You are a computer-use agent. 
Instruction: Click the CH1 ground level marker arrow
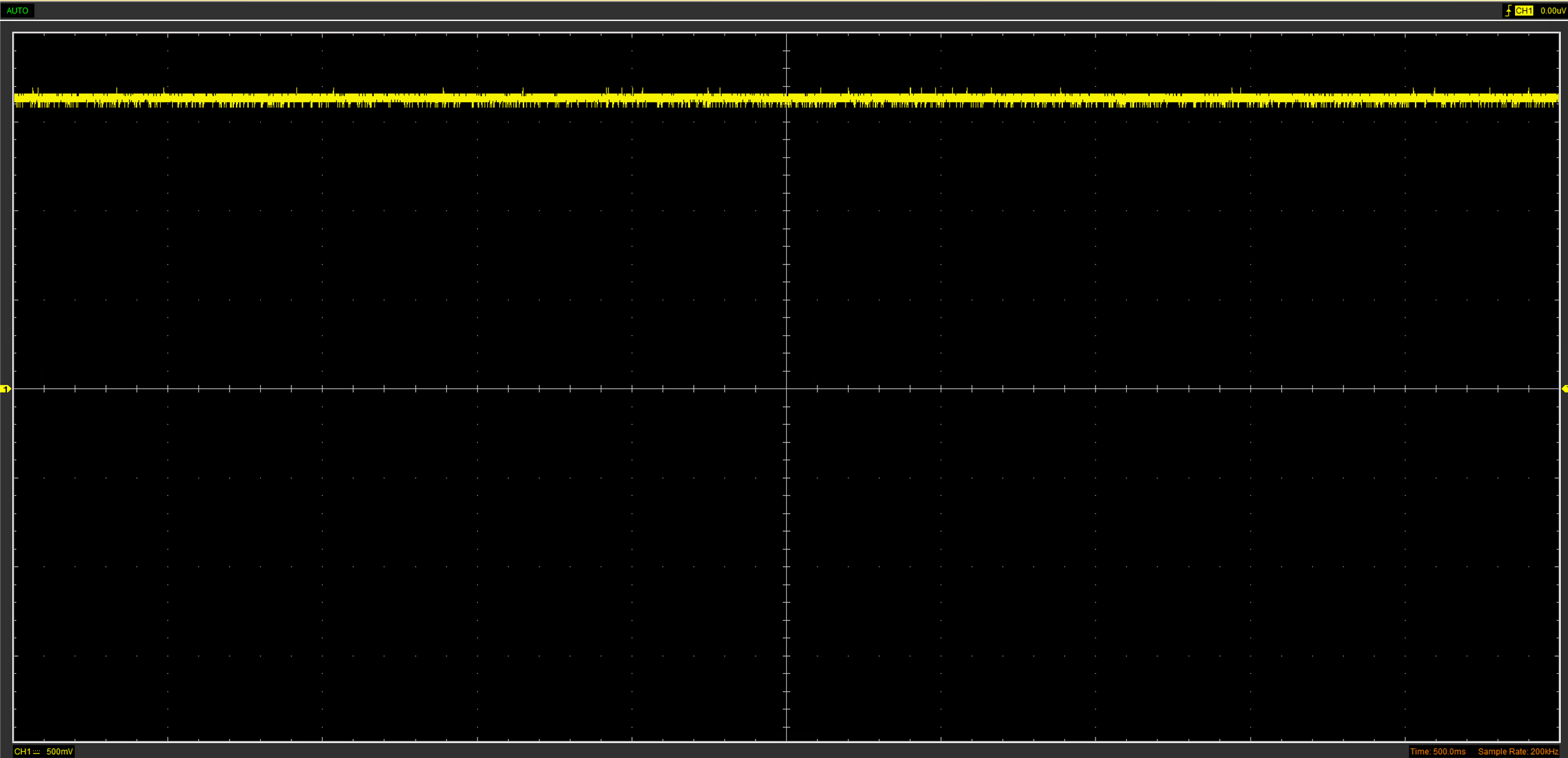pyautogui.click(x=6, y=389)
